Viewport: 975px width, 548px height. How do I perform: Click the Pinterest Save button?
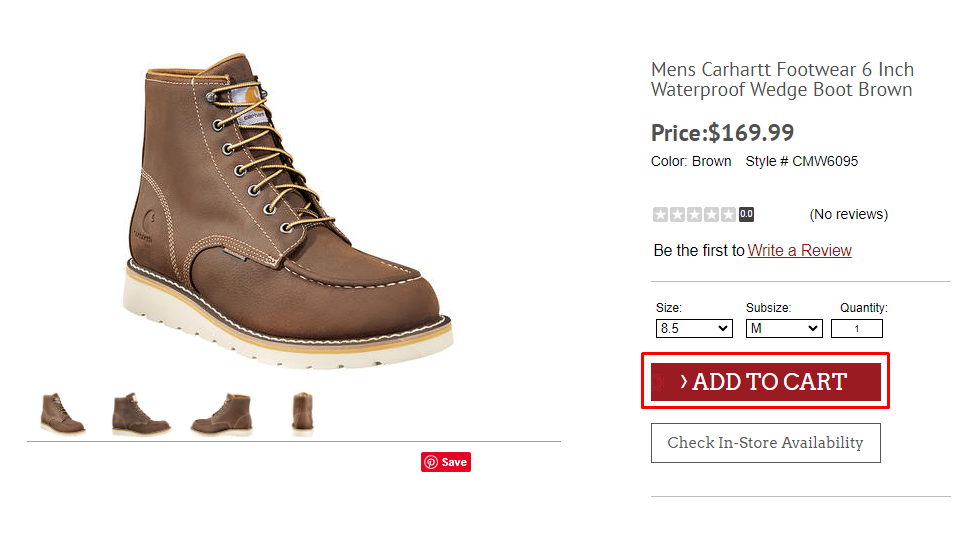[x=446, y=462]
